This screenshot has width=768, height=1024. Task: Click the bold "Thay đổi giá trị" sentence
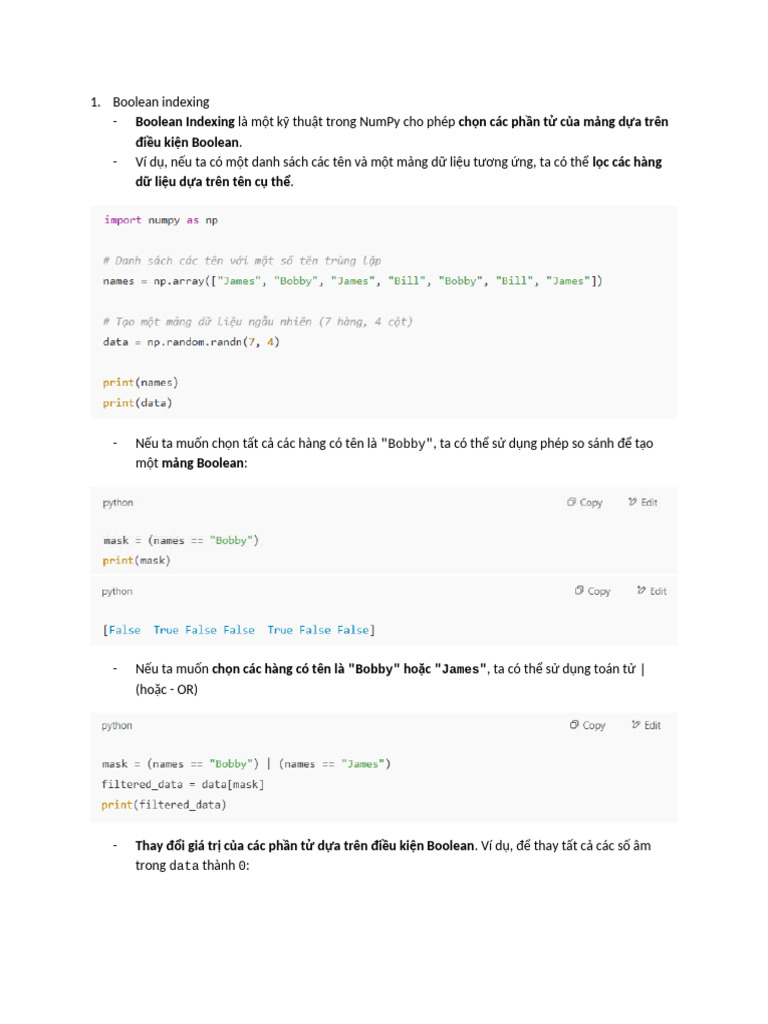(304, 846)
